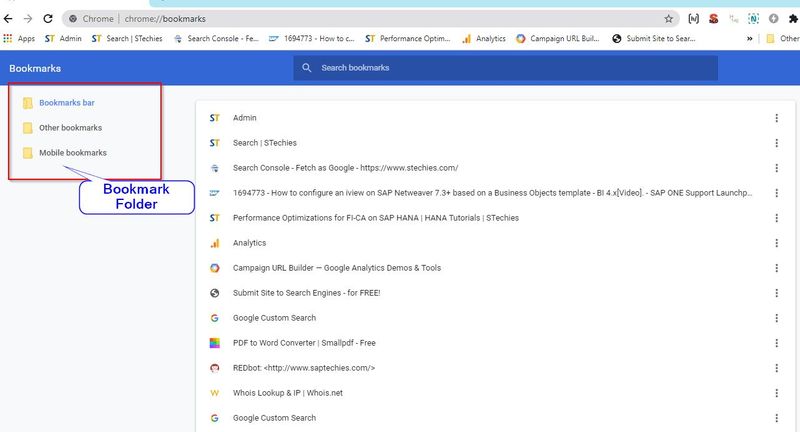Screen dimensions: 800x432
Task: Open the 1694773 bookmark in bookmarks bar
Action: [x=312, y=38]
